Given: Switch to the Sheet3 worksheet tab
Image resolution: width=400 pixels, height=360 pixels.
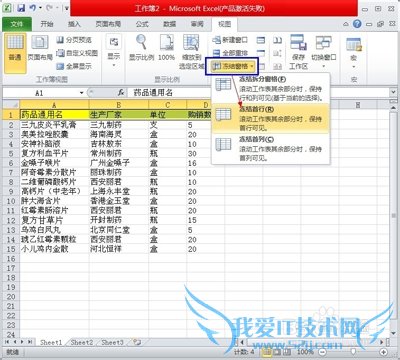Looking at the screenshot, I should tap(112, 342).
